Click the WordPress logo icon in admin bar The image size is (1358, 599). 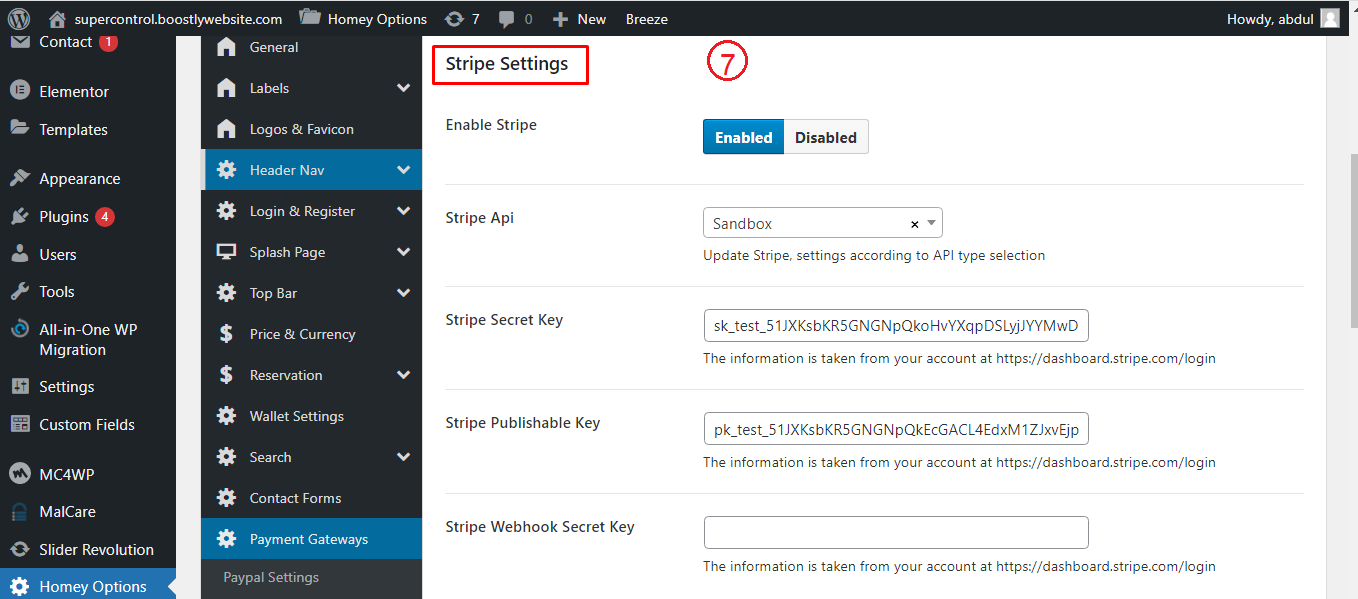tap(20, 18)
